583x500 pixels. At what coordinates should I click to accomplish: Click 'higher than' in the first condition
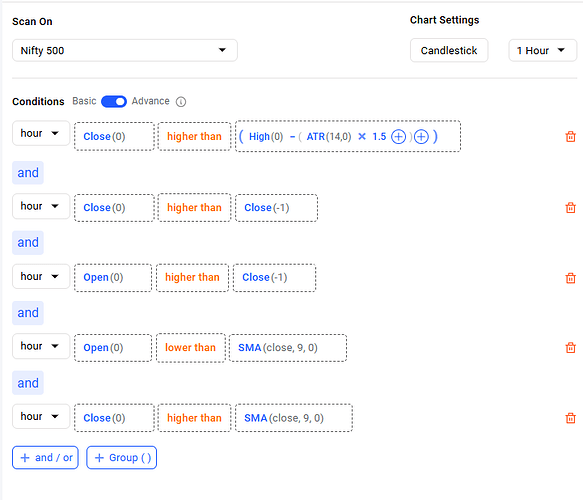[194, 136]
